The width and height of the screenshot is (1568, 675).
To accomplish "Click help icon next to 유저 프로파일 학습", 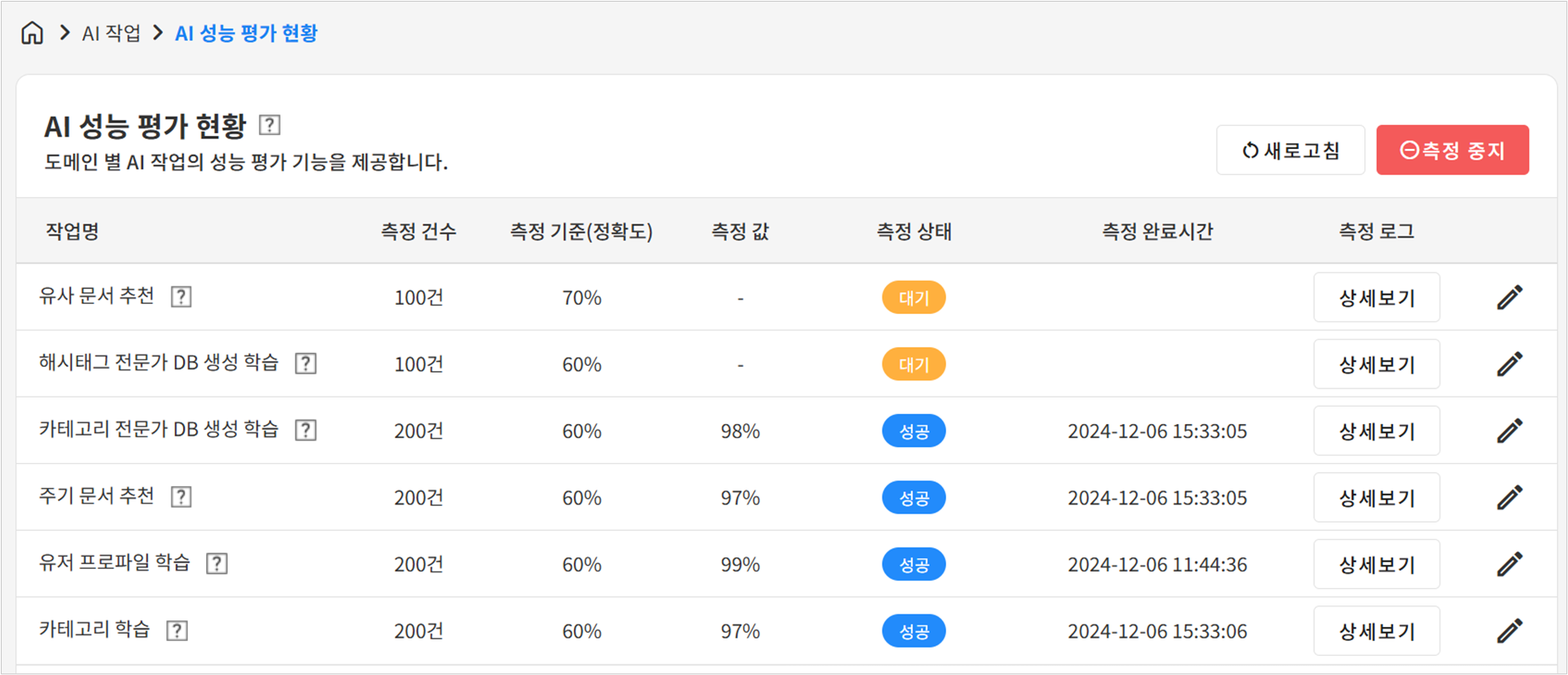I will pyautogui.click(x=217, y=564).
